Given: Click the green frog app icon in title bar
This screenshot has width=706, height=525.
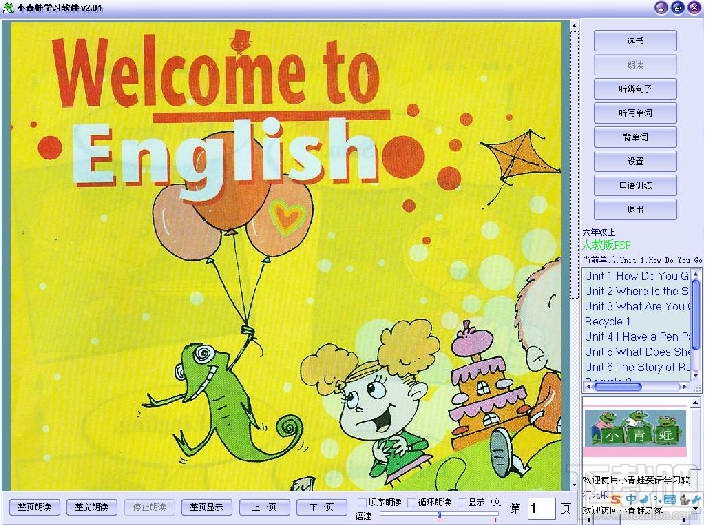Looking at the screenshot, I should pos(9,8).
